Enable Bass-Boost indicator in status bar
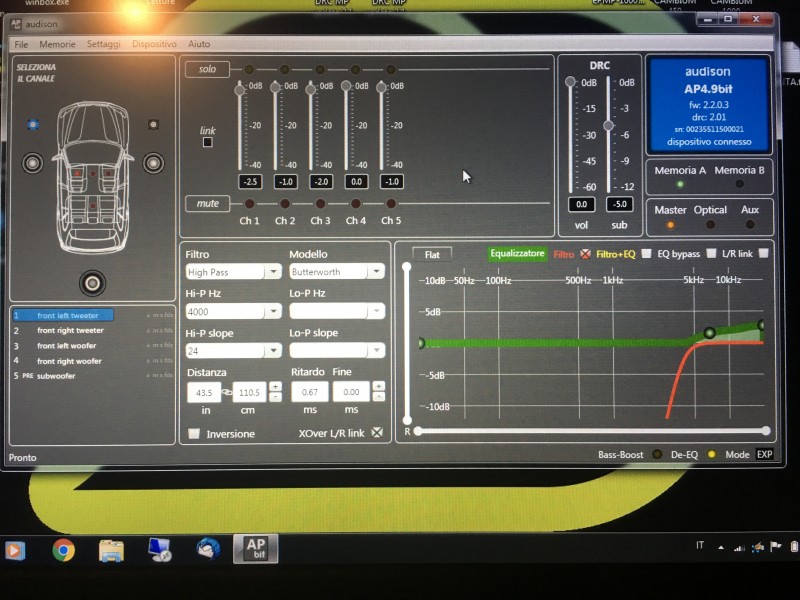The image size is (800, 600). [657, 454]
